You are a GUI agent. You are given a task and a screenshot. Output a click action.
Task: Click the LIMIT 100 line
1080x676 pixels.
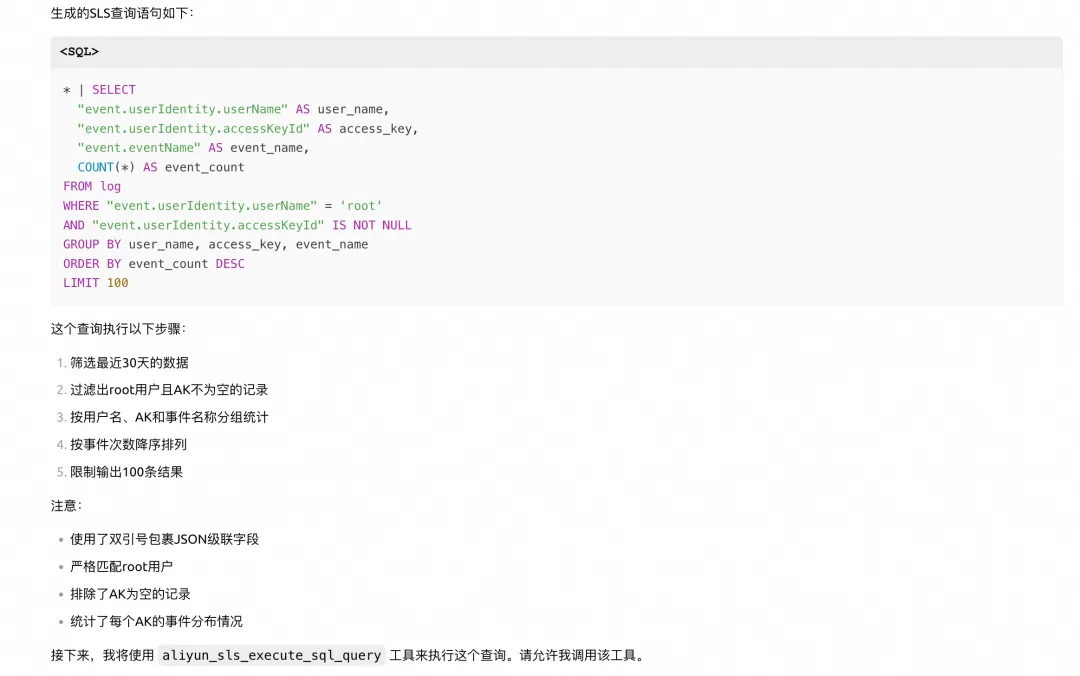96,283
